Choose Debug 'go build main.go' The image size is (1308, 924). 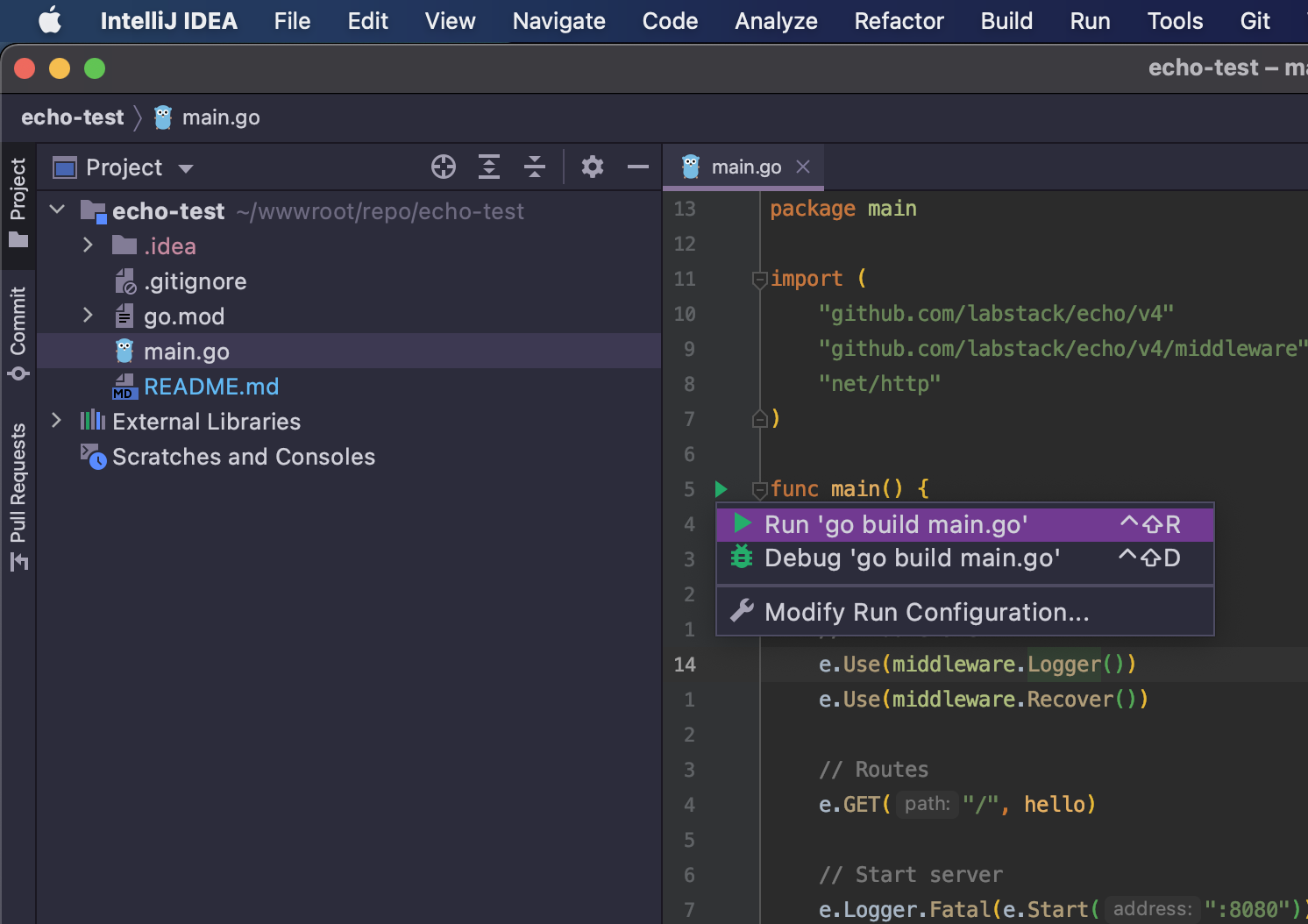pyautogui.click(x=965, y=558)
